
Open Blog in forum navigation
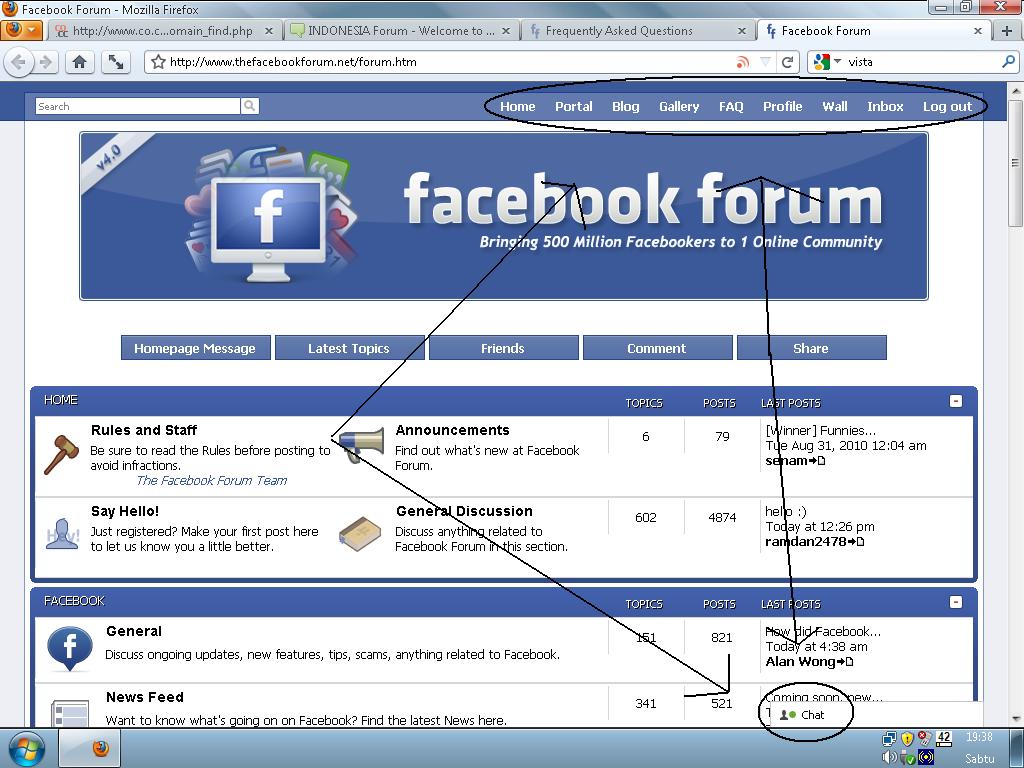point(626,106)
